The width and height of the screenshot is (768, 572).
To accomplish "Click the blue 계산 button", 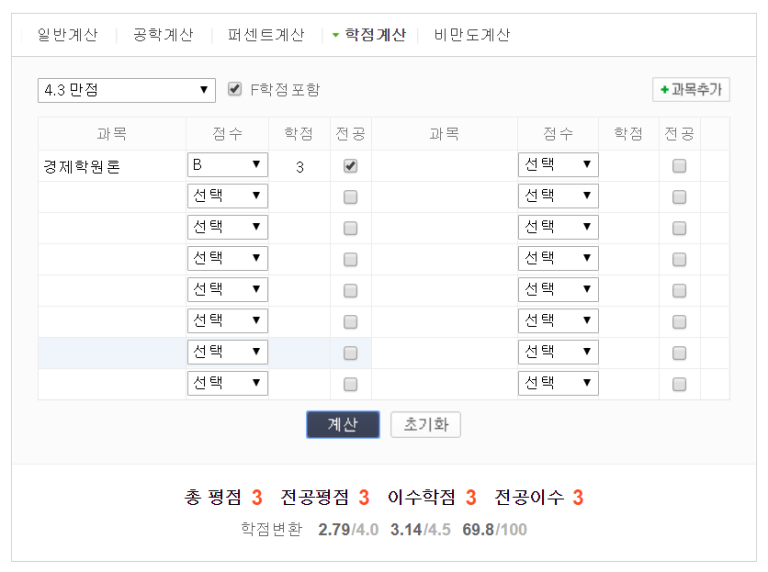I will click(343, 424).
